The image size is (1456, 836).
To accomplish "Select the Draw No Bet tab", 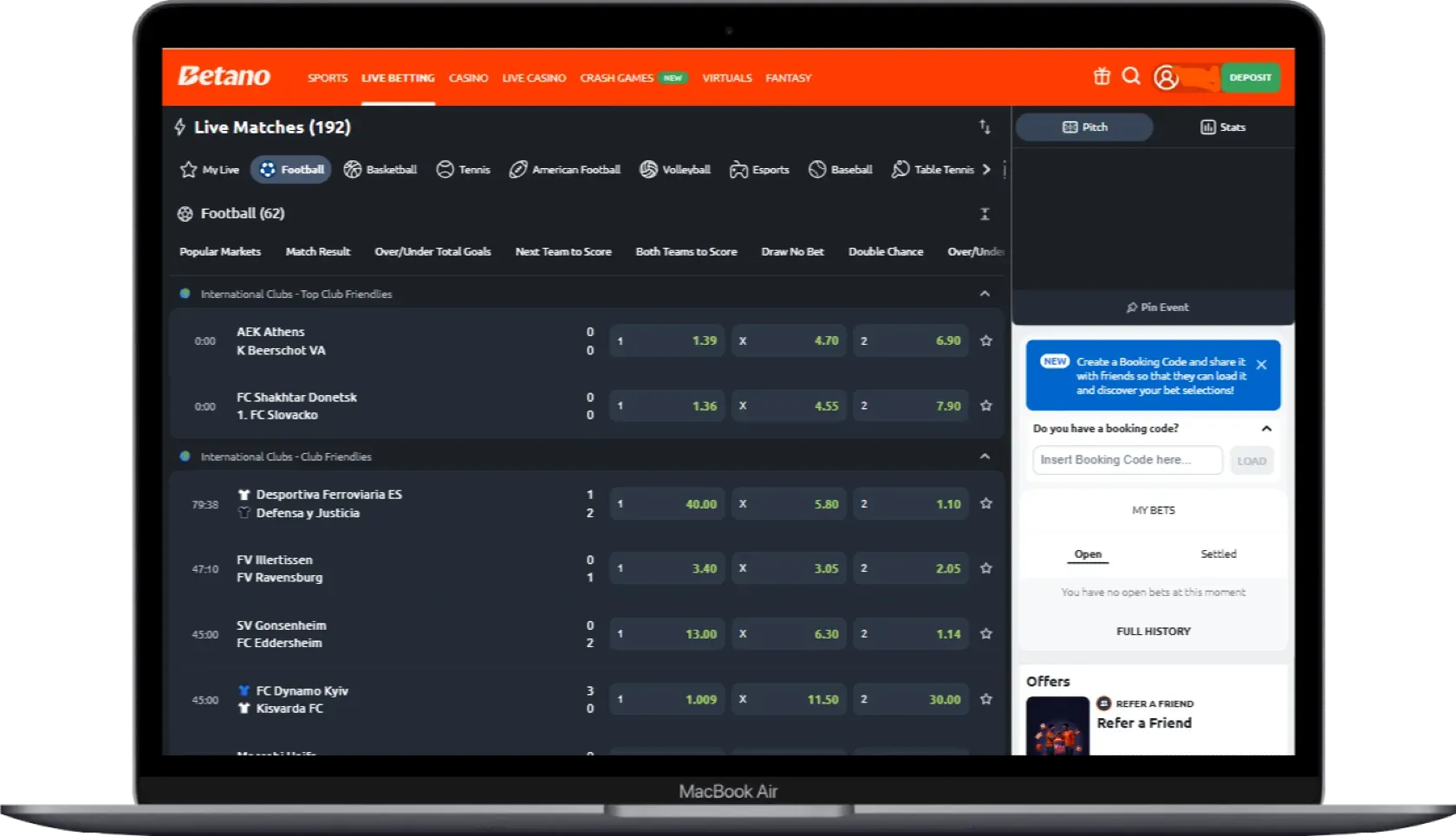I will 792,252.
